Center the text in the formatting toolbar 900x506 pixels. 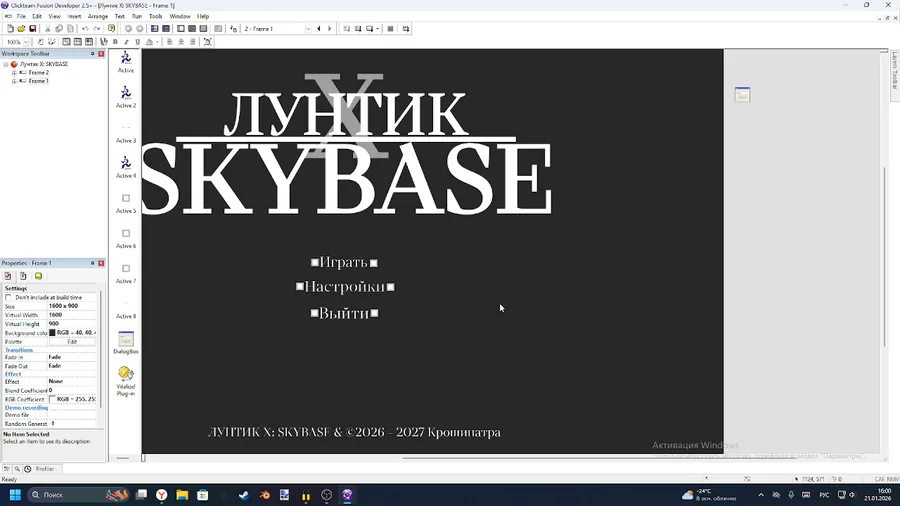point(181,42)
